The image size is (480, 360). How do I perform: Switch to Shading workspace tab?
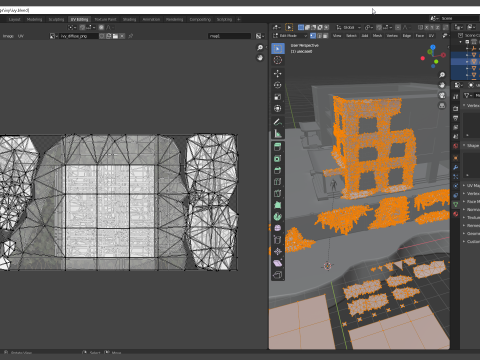(x=129, y=19)
